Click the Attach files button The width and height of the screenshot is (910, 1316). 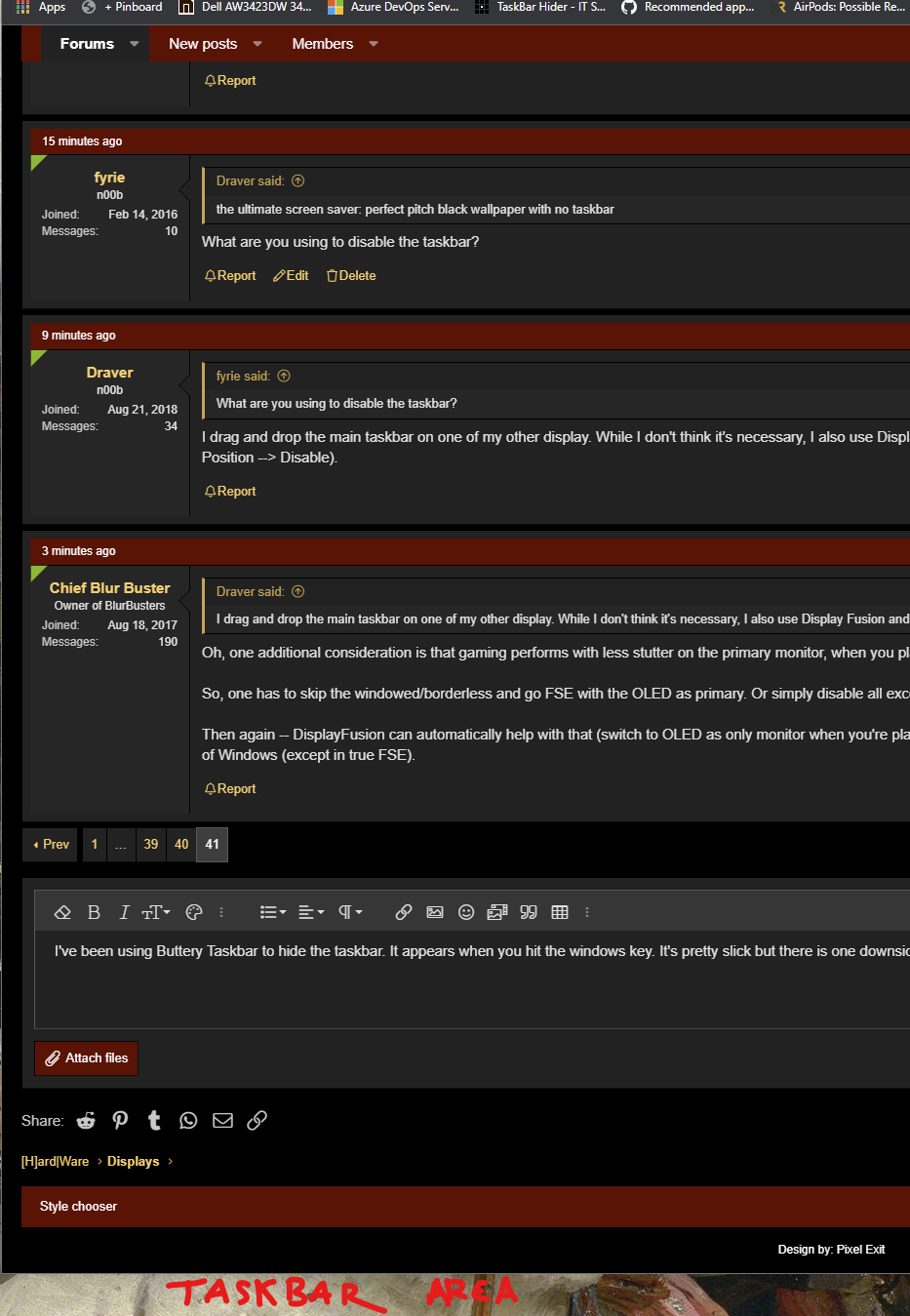pos(87,1058)
